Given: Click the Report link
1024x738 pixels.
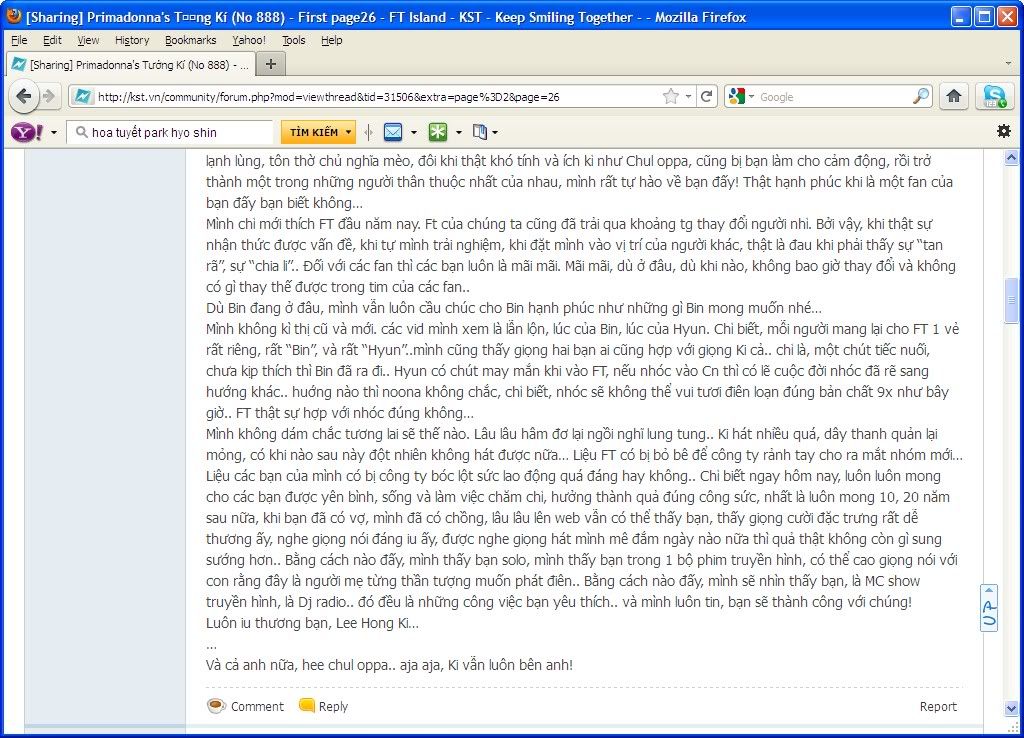Looking at the screenshot, I should pos(938,706).
